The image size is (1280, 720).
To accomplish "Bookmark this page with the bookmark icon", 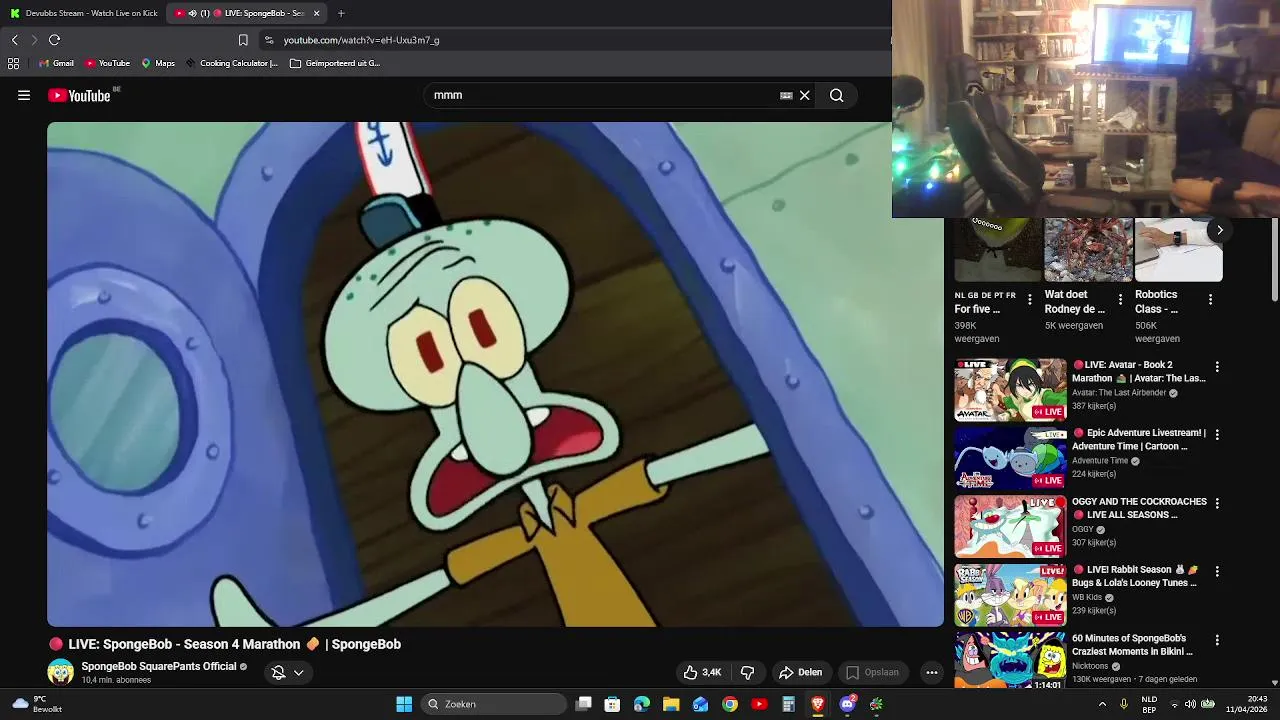I will (243, 40).
